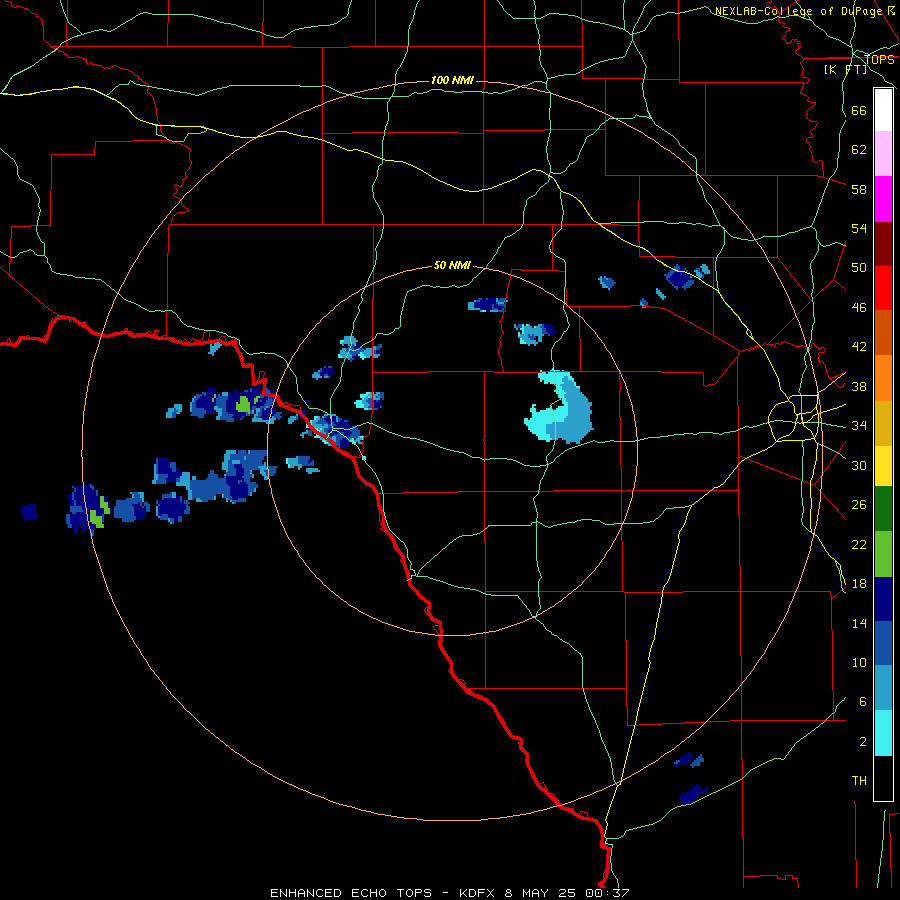The image size is (900, 900).
Task: Click legend value "6"
Action: pyautogui.click(x=862, y=702)
